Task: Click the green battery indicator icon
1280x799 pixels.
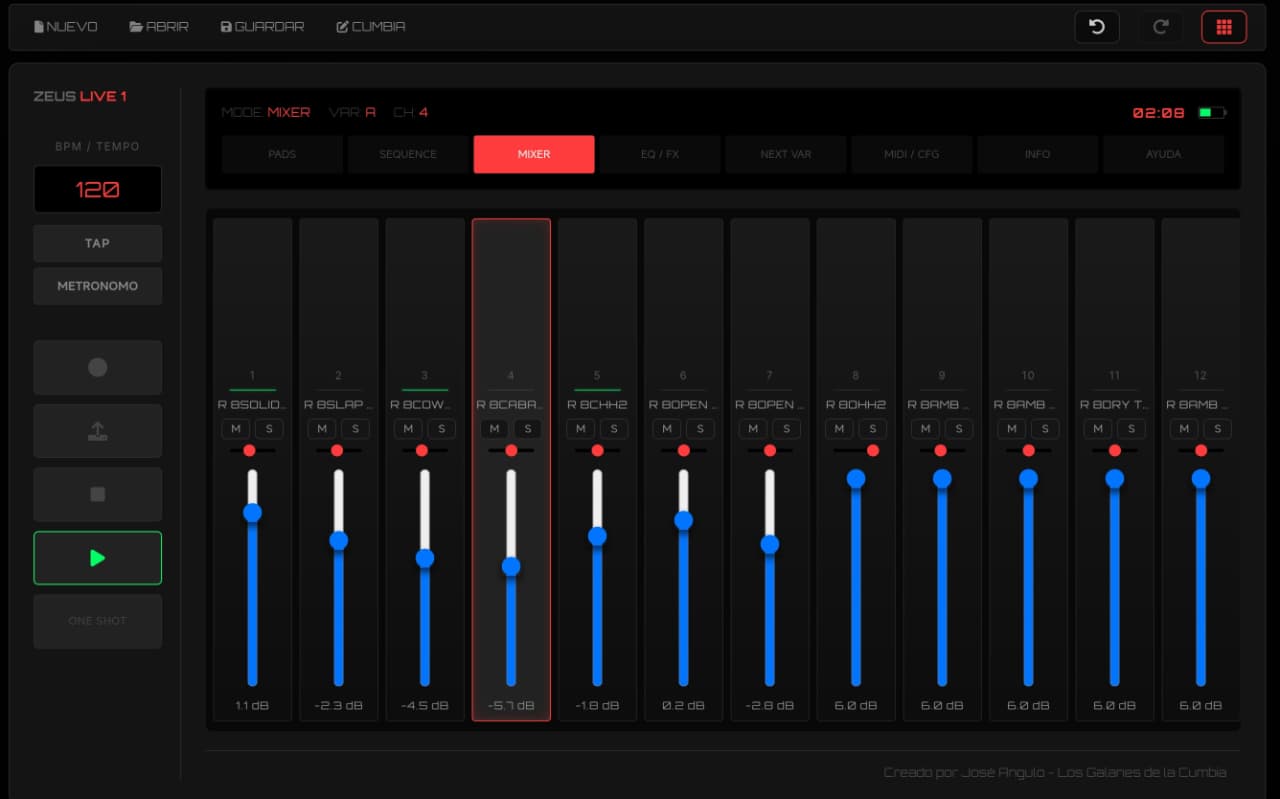Action: click(x=1212, y=113)
